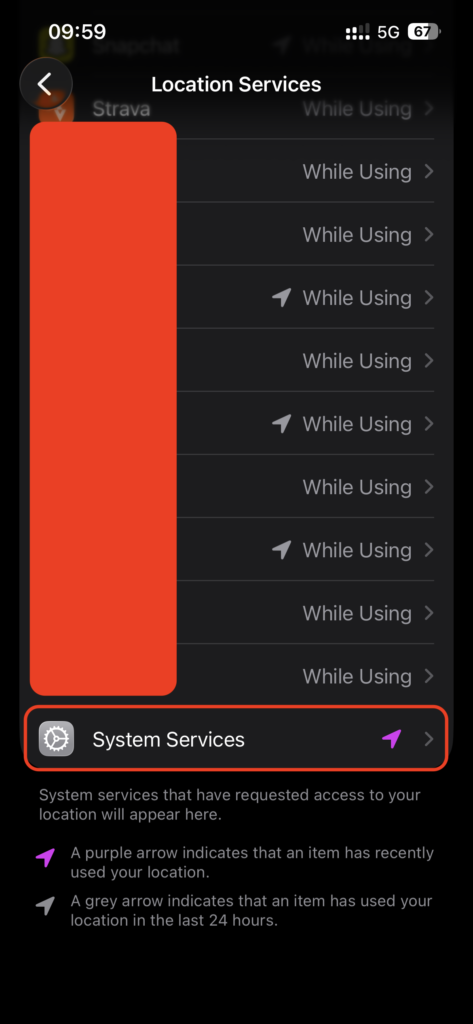Screen dimensions: 473x1024
Task: Expand the chevron on System Services row
Action: (429, 739)
